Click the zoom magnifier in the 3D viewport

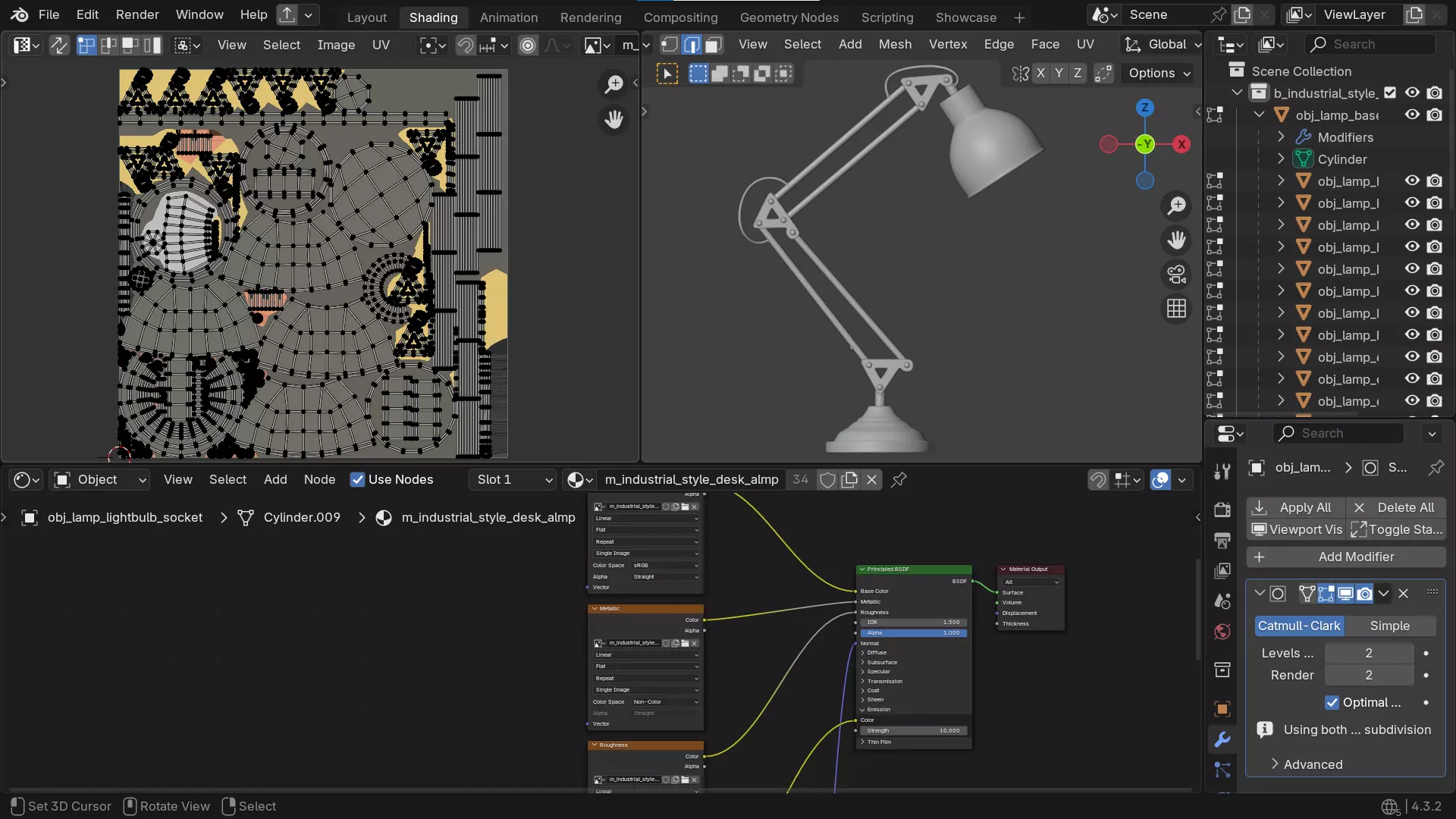(x=1176, y=206)
